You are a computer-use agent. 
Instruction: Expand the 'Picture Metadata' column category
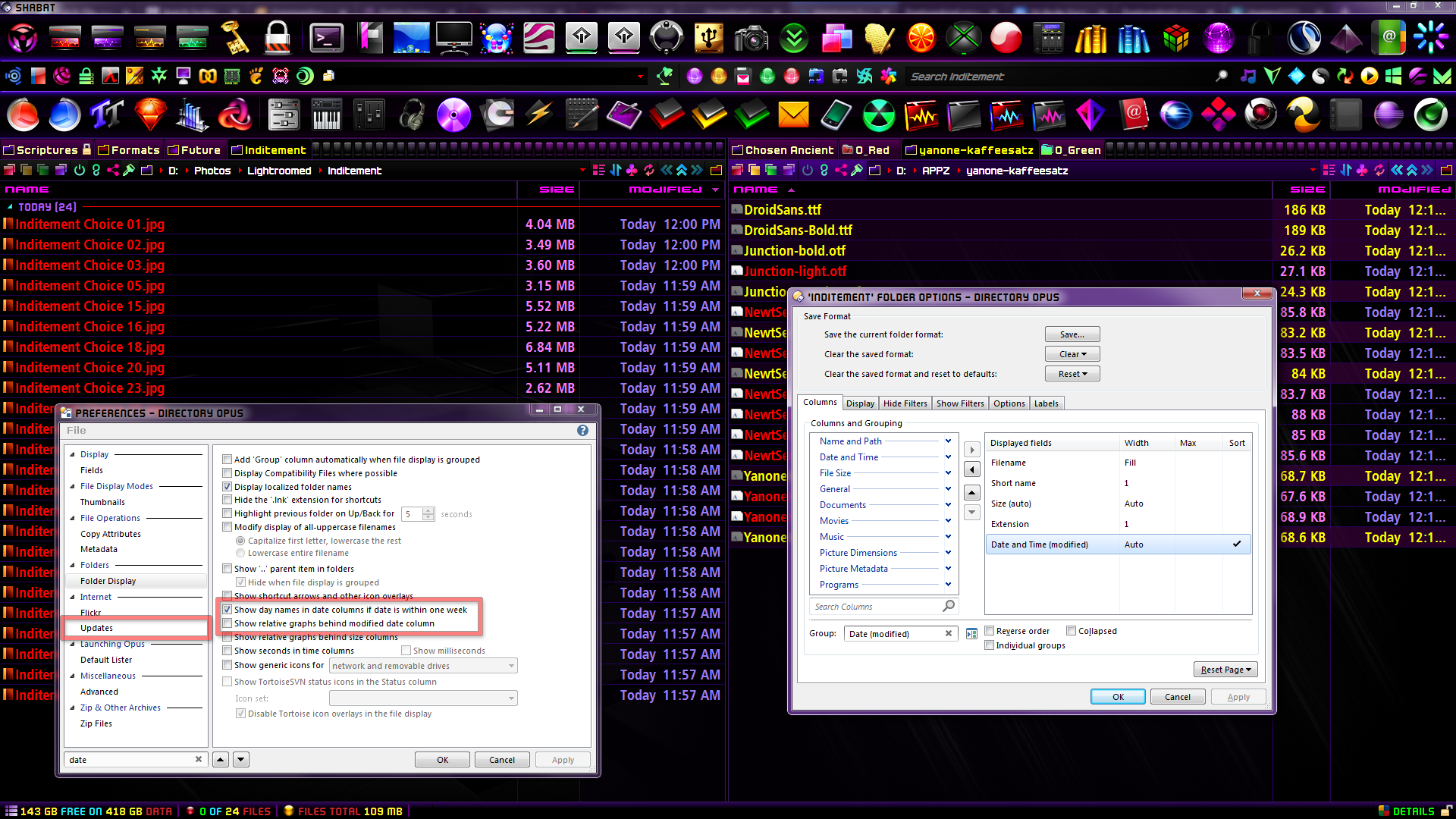(x=948, y=568)
